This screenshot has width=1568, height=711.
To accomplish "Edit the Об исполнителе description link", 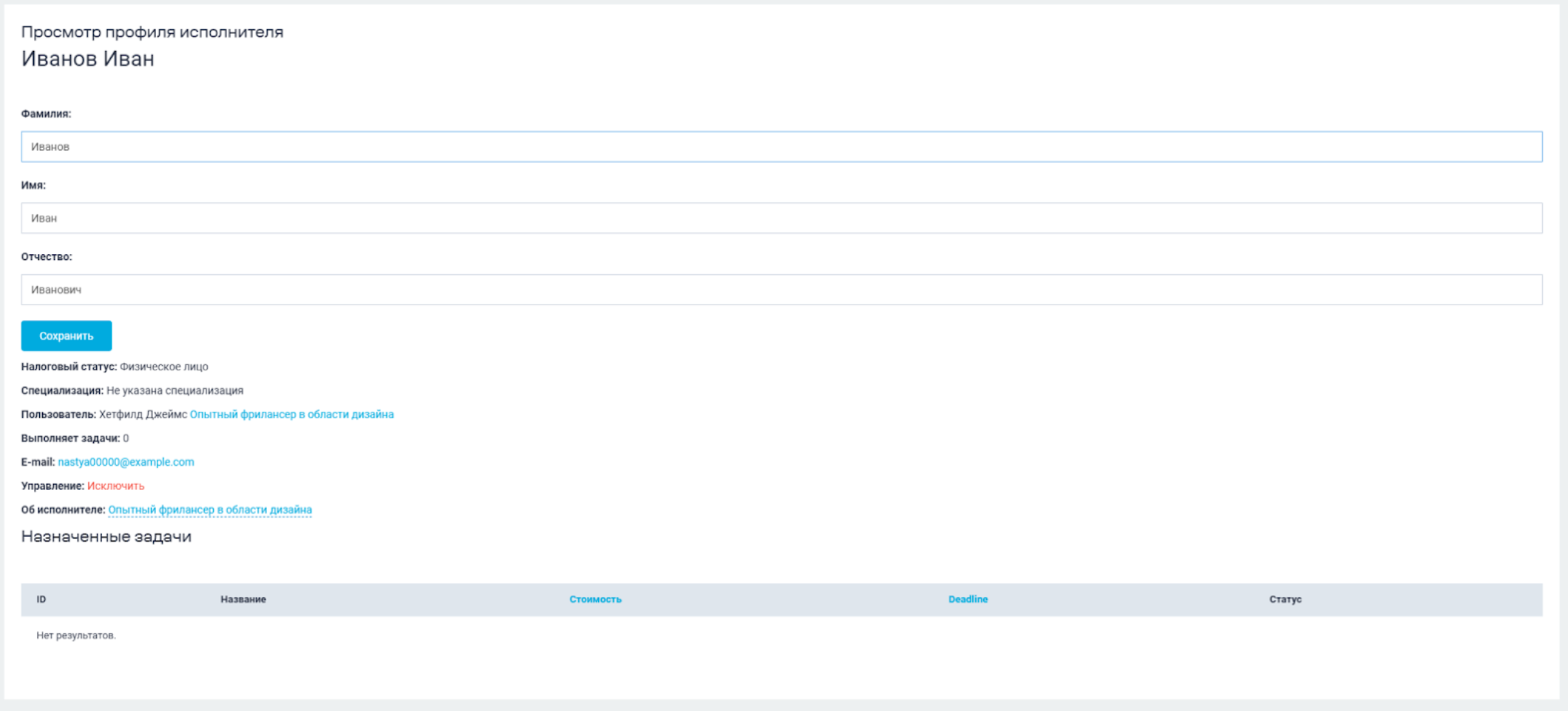I will tap(210, 510).
